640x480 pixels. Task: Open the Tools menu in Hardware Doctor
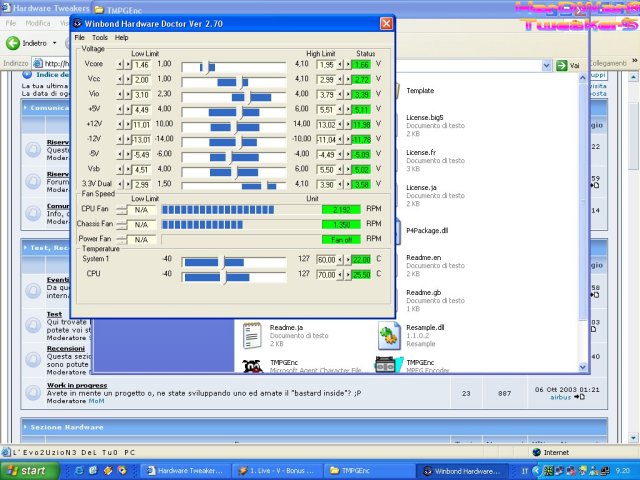point(100,38)
